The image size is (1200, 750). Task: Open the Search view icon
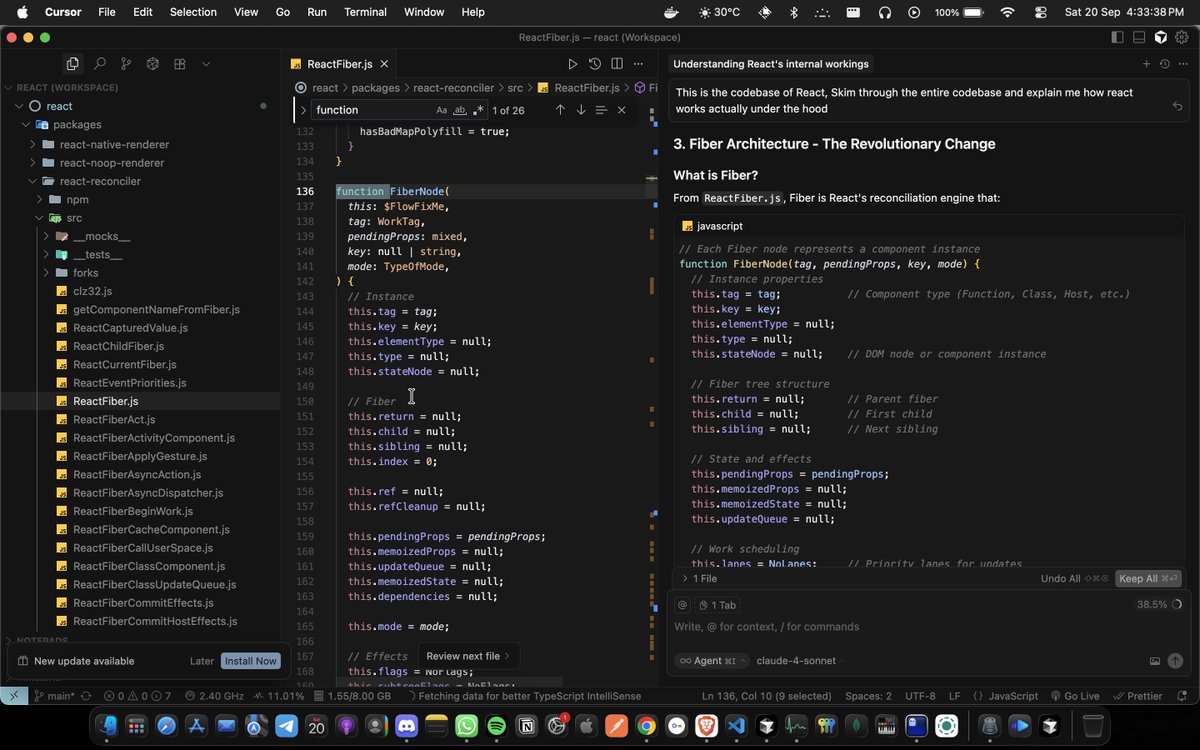[x=99, y=63]
